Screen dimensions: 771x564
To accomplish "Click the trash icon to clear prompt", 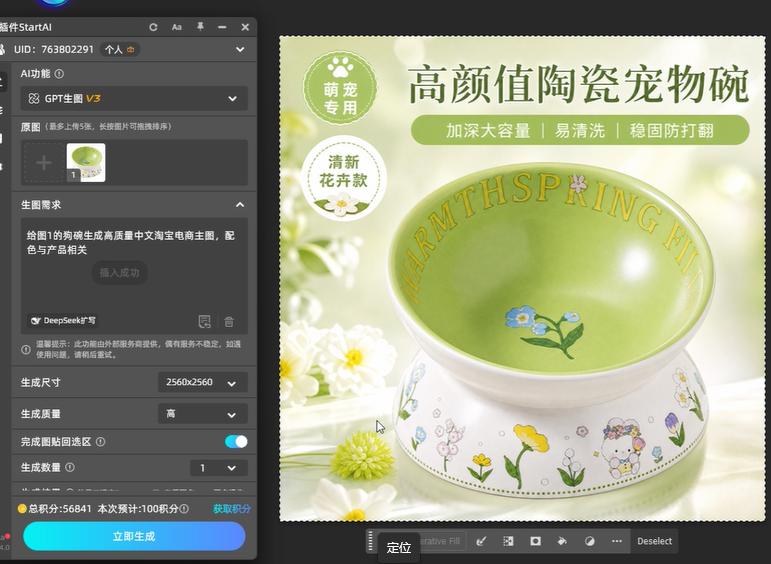I will click(x=229, y=322).
